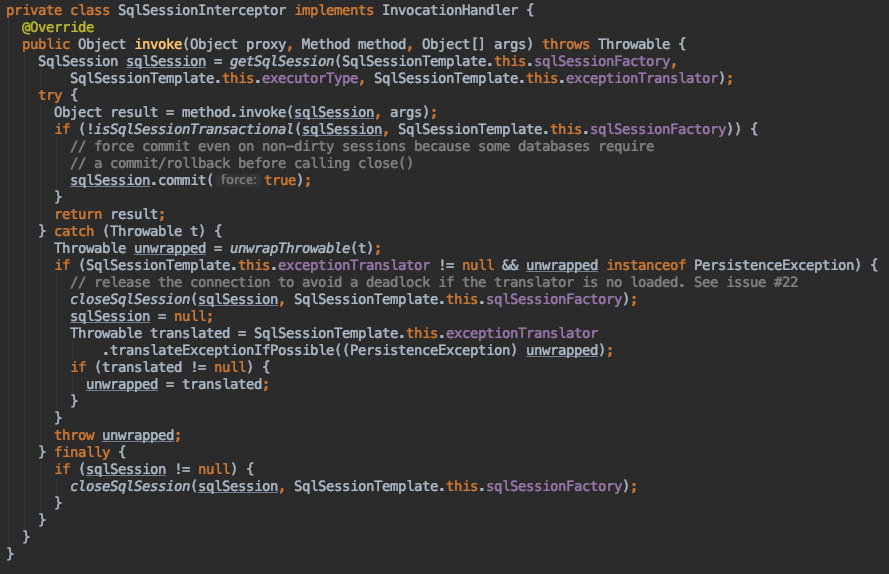Click the isSqlSessionTransactional method call
This screenshot has height=574, width=889.
pyautogui.click(x=194, y=129)
